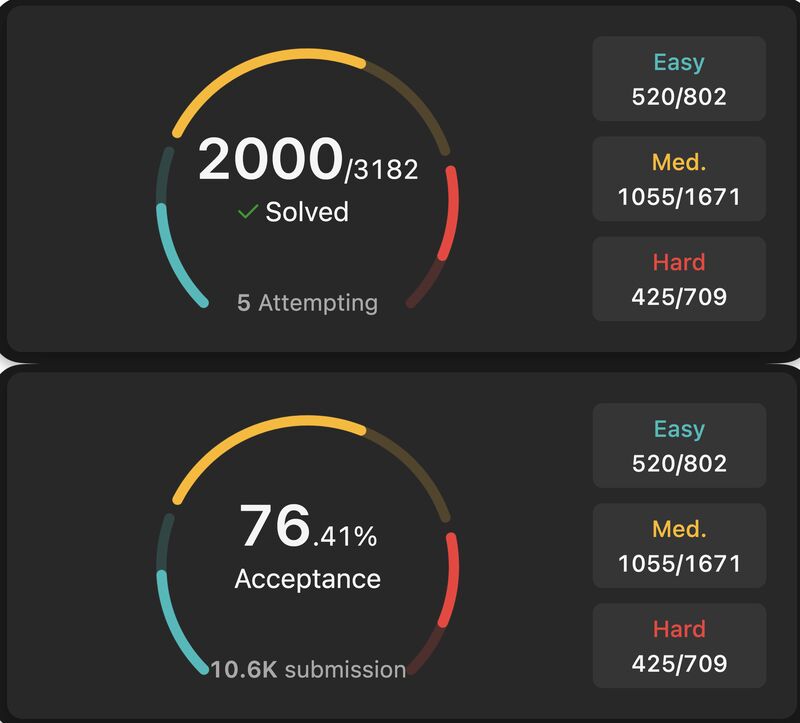This screenshot has height=723, width=800.
Task: Click the bright red hard arc in top gauge
Action: [451, 213]
